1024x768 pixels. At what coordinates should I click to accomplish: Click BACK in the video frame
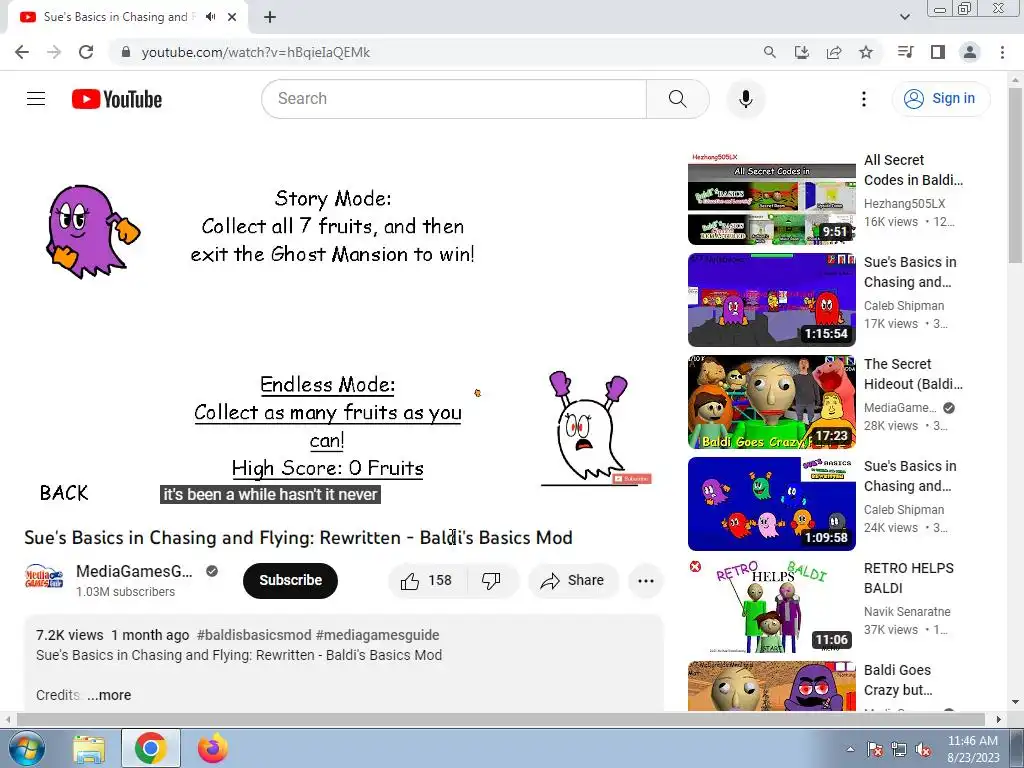pos(64,493)
